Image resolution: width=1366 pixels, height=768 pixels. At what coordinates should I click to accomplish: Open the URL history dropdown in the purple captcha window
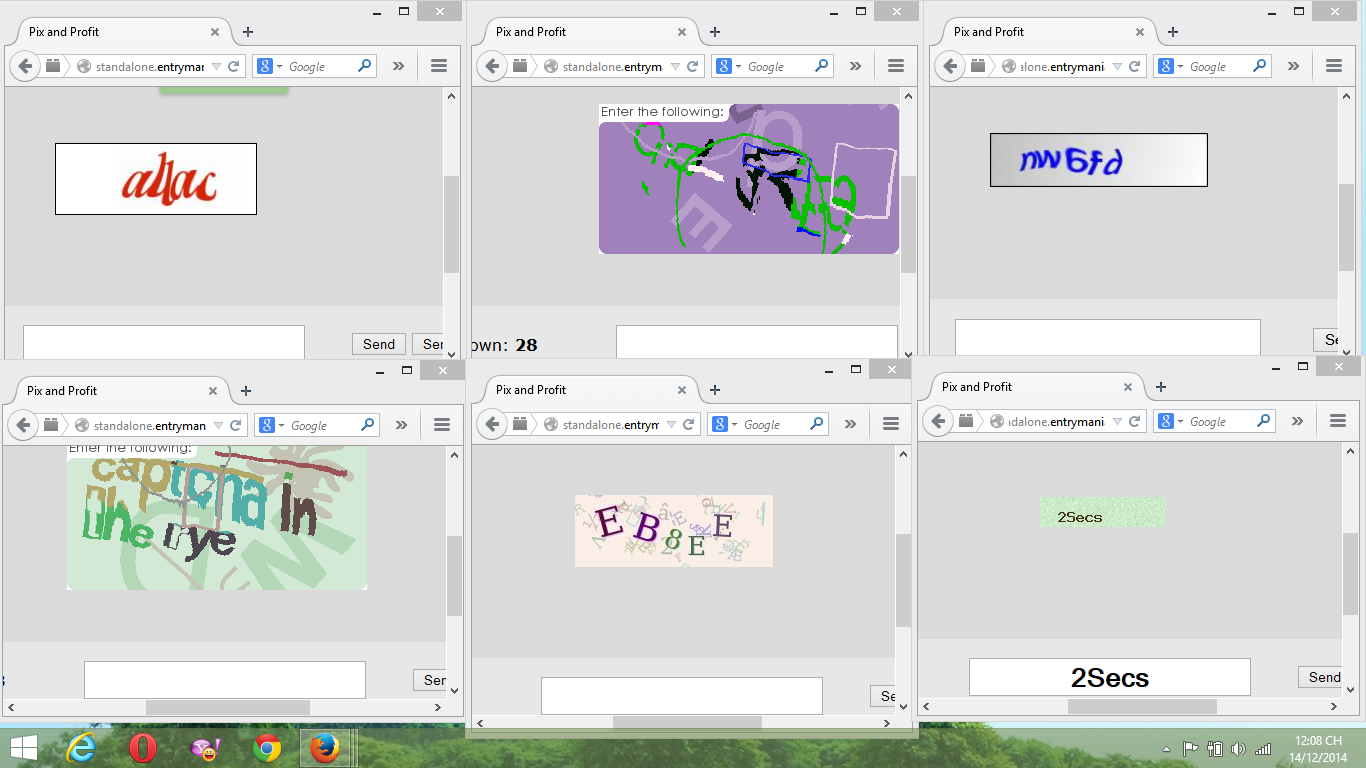tap(675, 67)
